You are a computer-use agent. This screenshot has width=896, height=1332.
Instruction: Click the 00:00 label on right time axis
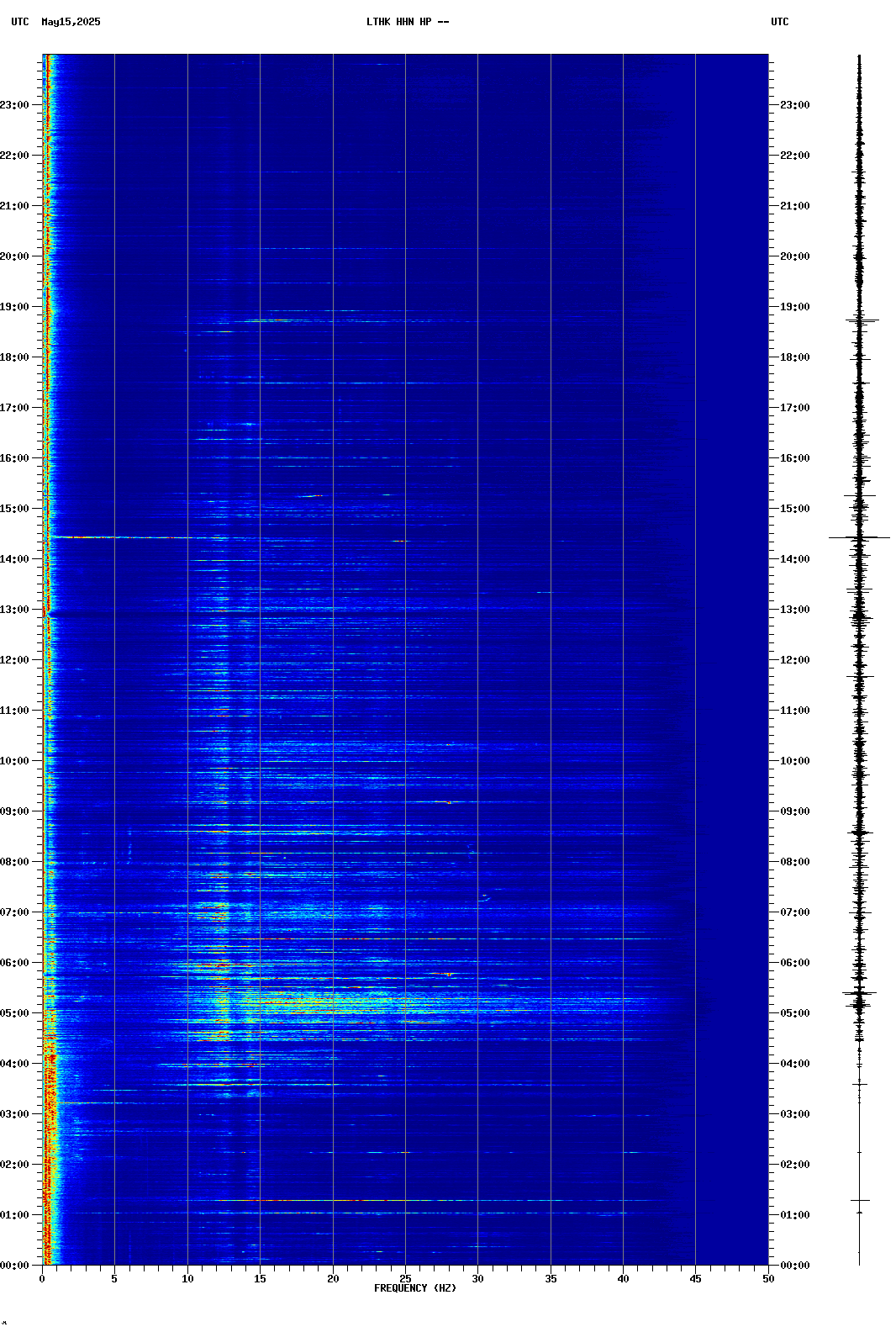pyautogui.click(x=795, y=1266)
